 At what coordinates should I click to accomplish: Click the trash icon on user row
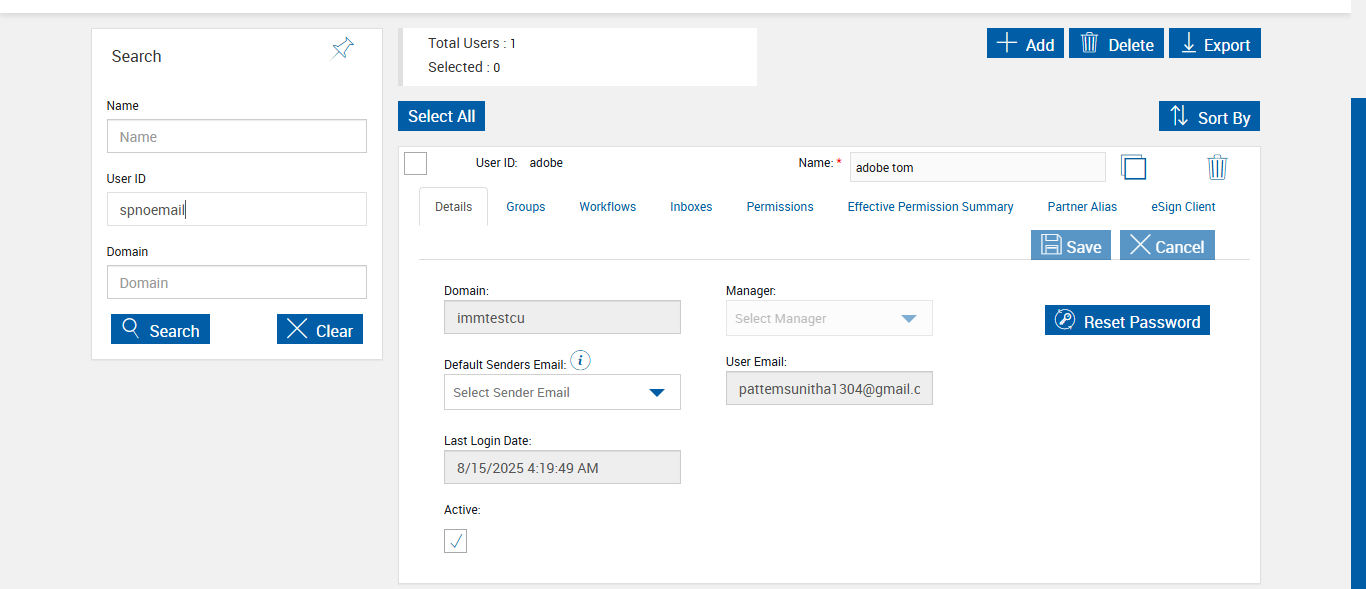tap(1216, 167)
